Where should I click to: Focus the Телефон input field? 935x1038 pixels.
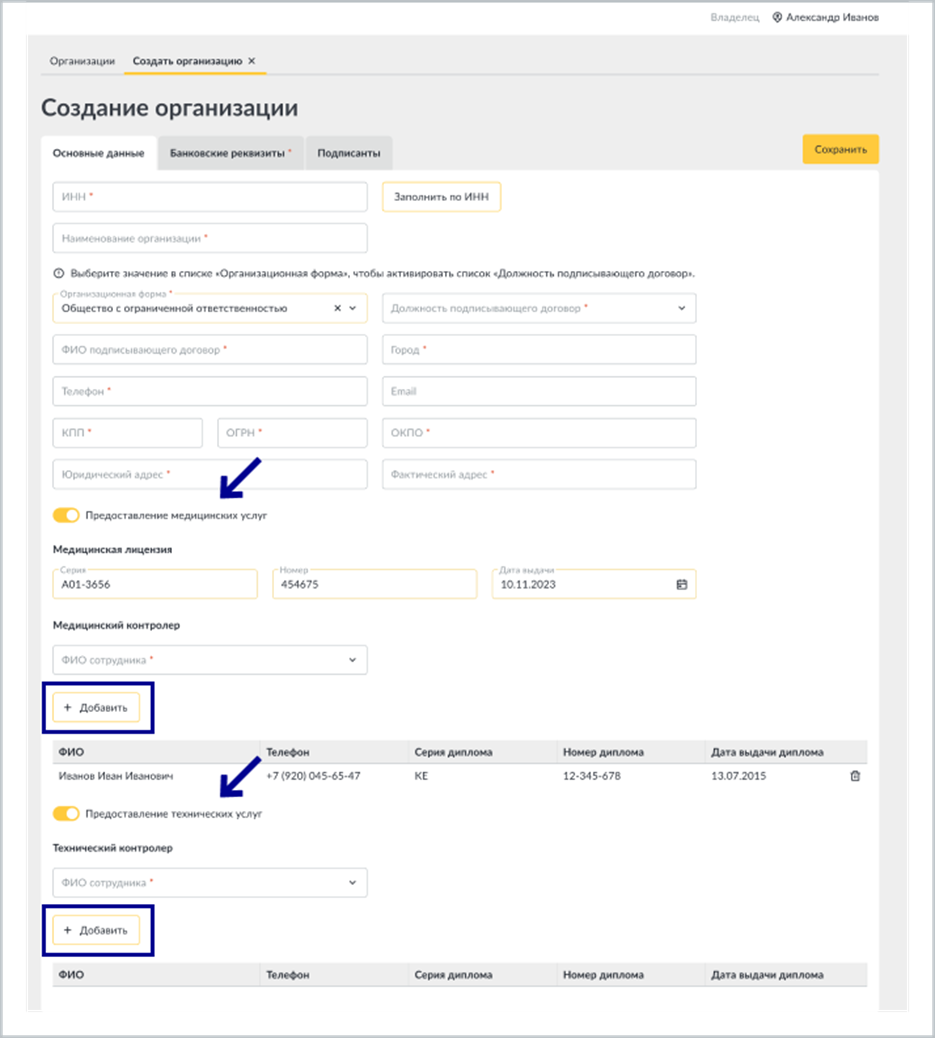(x=210, y=391)
